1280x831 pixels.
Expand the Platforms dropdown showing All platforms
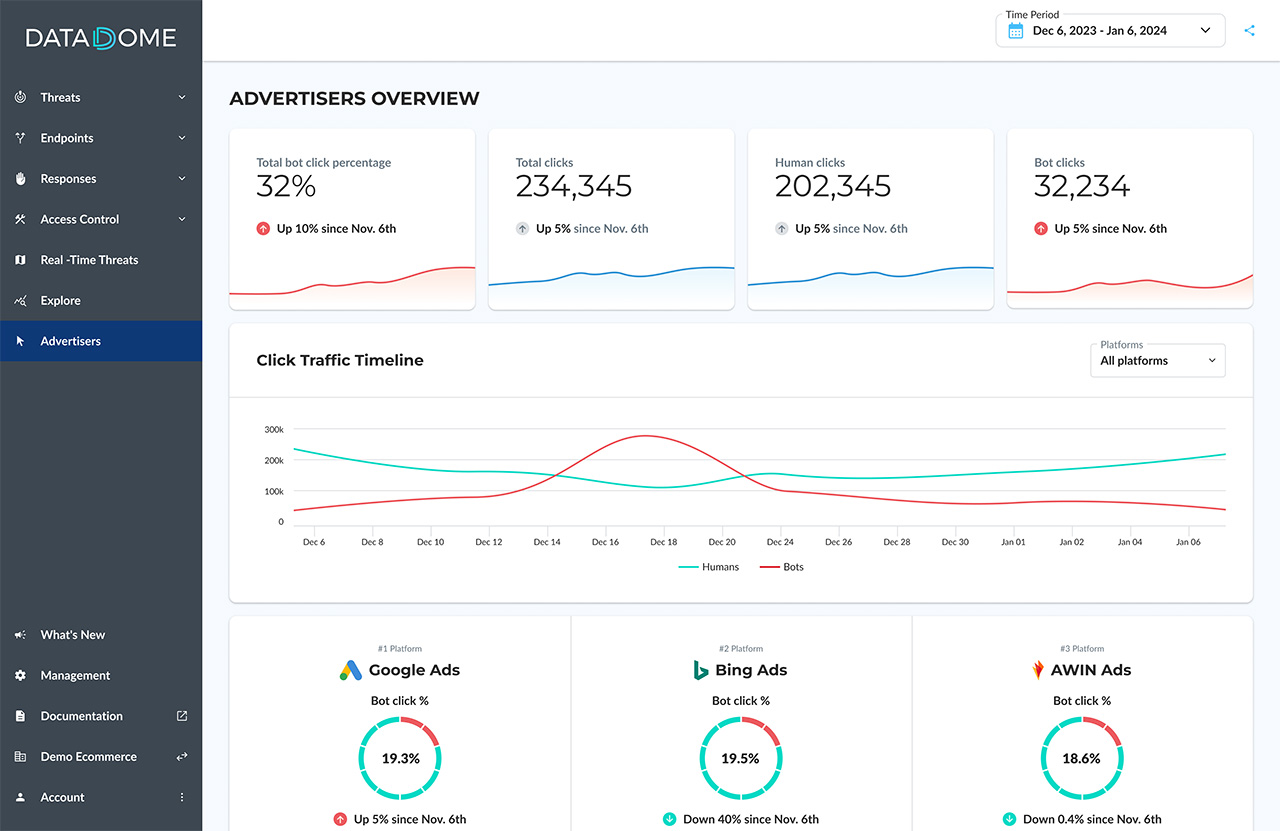tap(1157, 360)
